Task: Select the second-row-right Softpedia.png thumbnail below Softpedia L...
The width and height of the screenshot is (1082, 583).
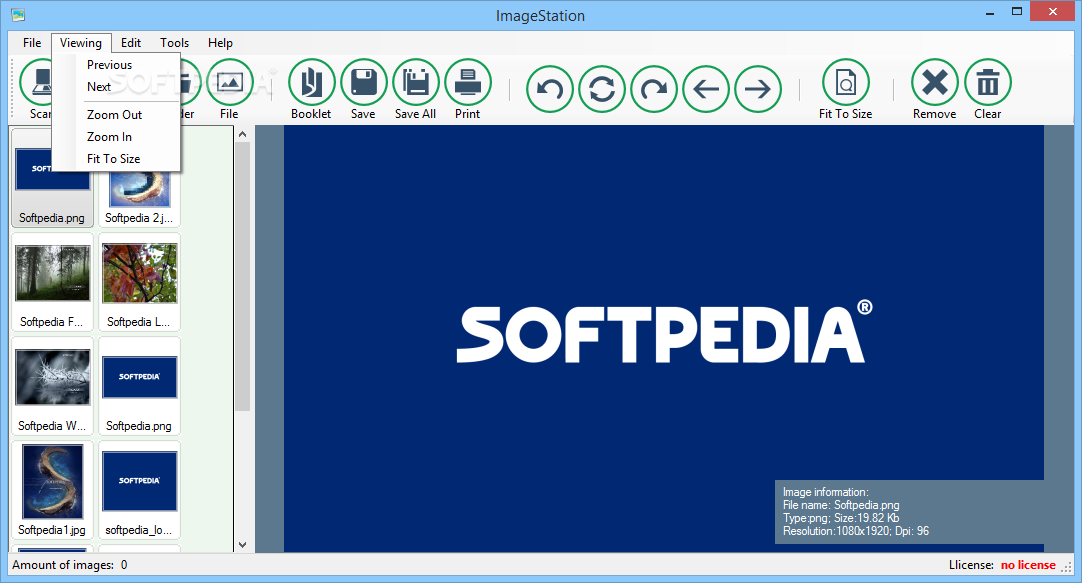Action: pos(139,386)
